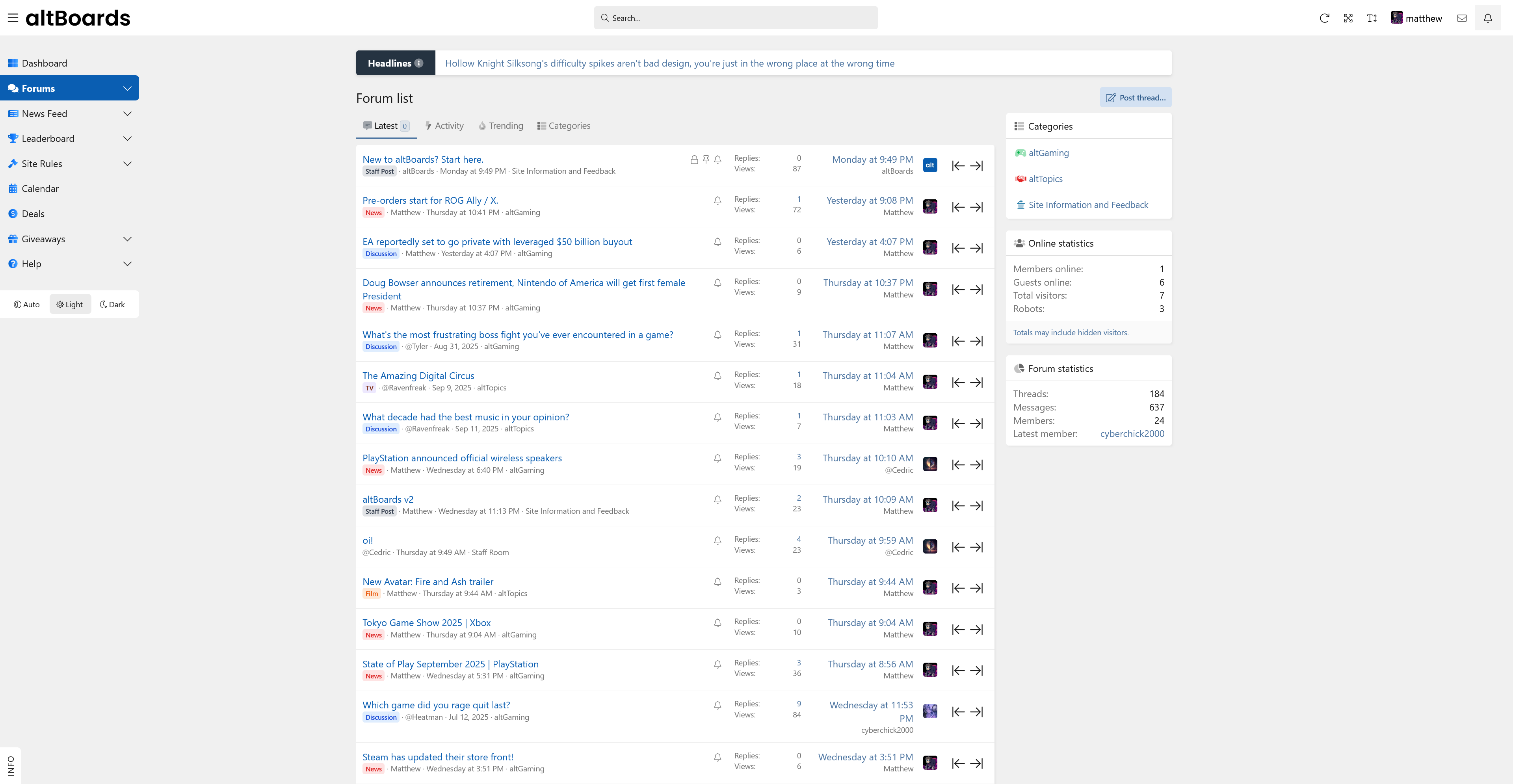Image resolution: width=1513 pixels, height=784 pixels.
Task: Click the refresh icon in header
Action: coord(1324,18)
